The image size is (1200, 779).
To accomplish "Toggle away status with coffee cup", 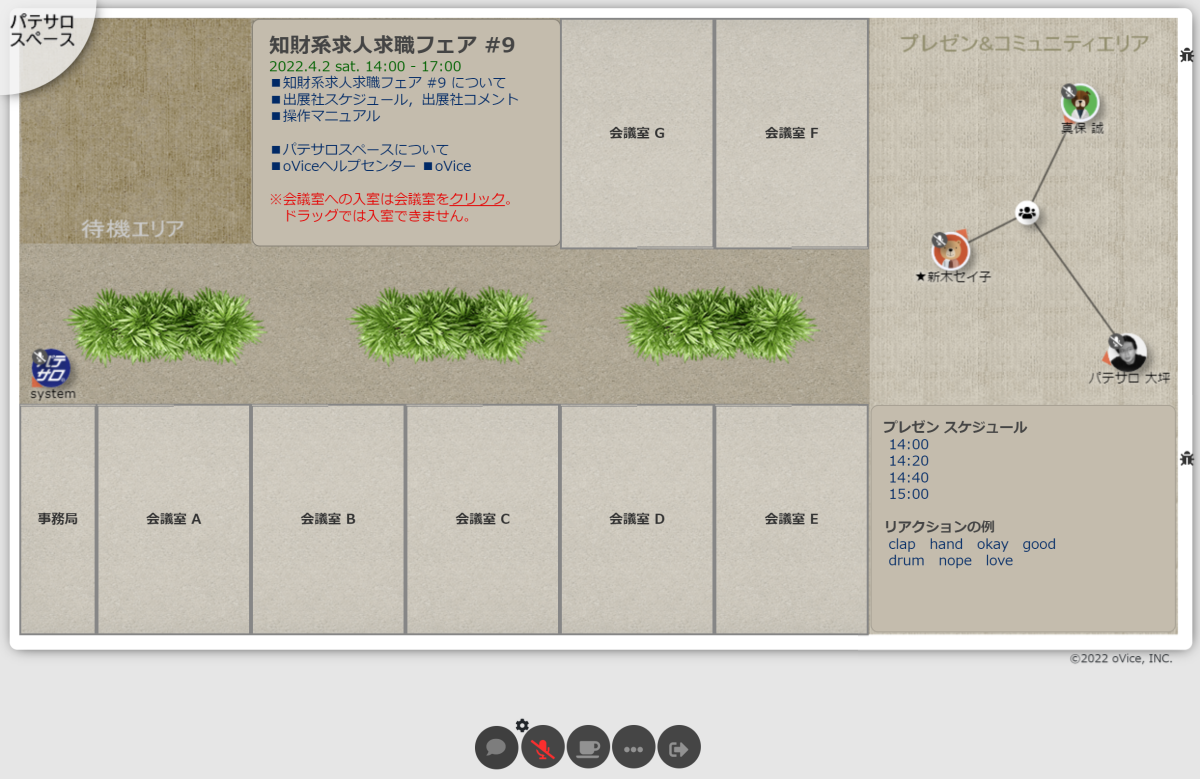I will coord(588,747).
